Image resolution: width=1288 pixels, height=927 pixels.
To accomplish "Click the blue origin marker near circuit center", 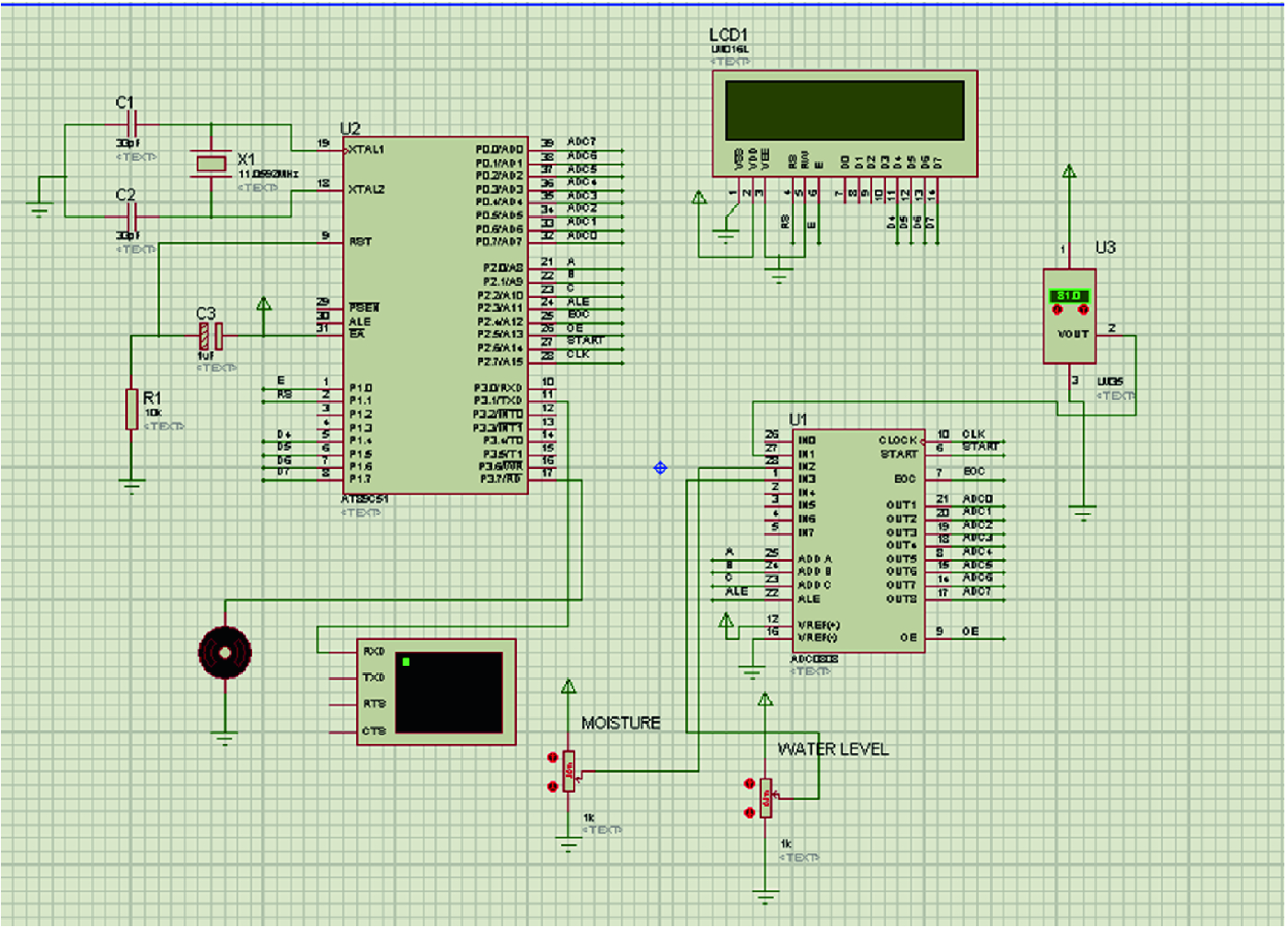I will coord(660,468).
